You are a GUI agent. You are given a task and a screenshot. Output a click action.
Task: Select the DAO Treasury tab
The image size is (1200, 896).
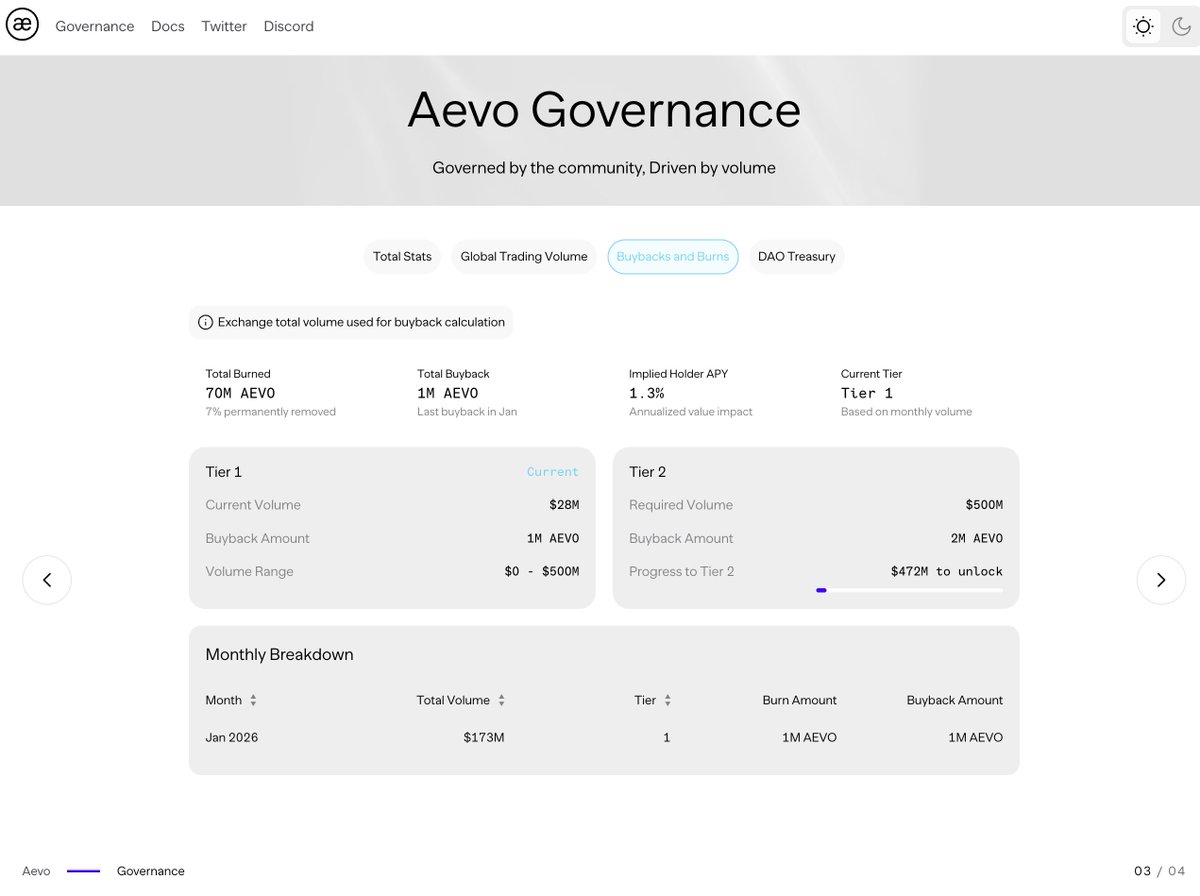coord(797,257)
